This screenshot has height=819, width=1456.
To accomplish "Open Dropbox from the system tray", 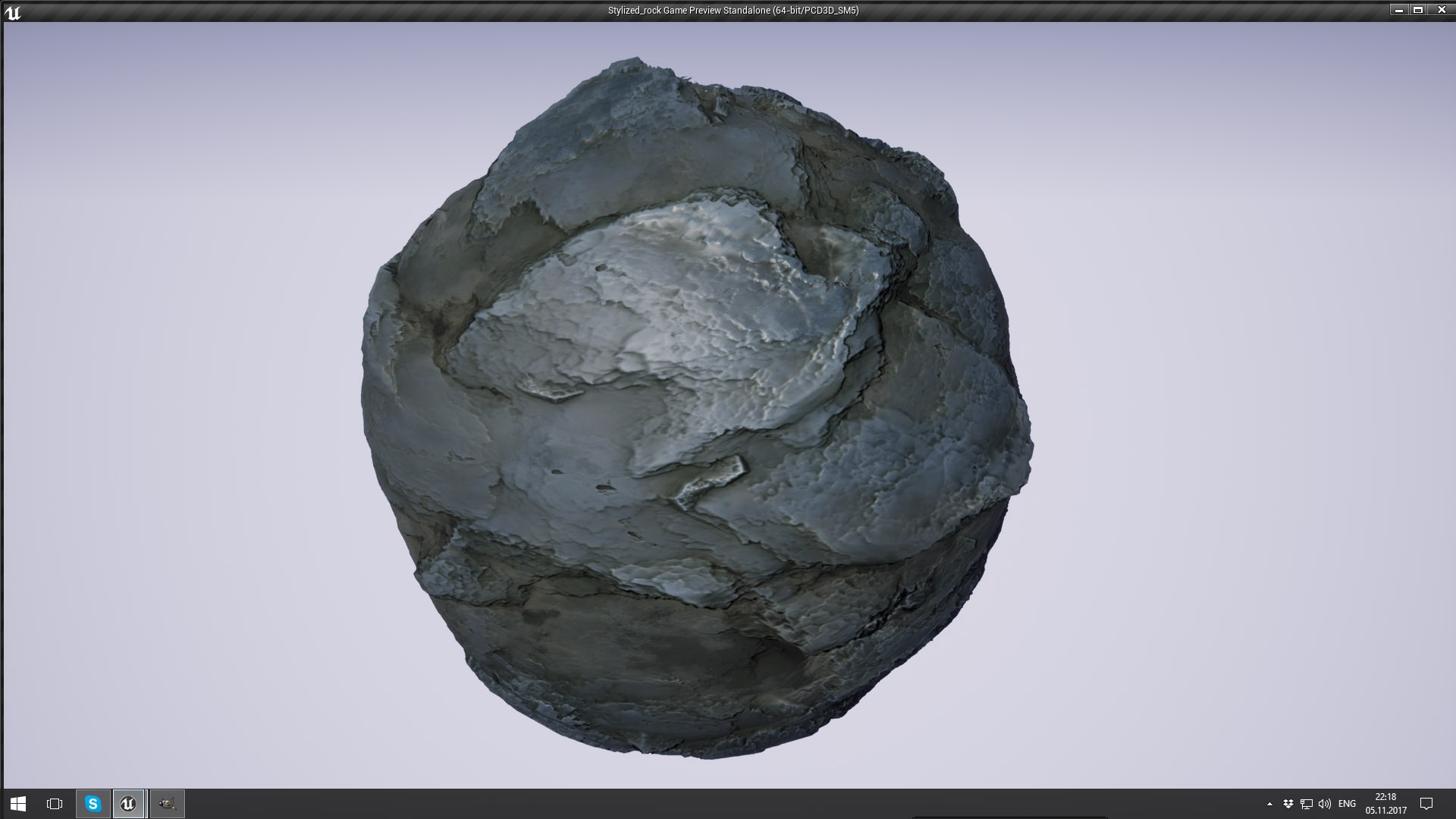I will click(x=1287, y=803).
